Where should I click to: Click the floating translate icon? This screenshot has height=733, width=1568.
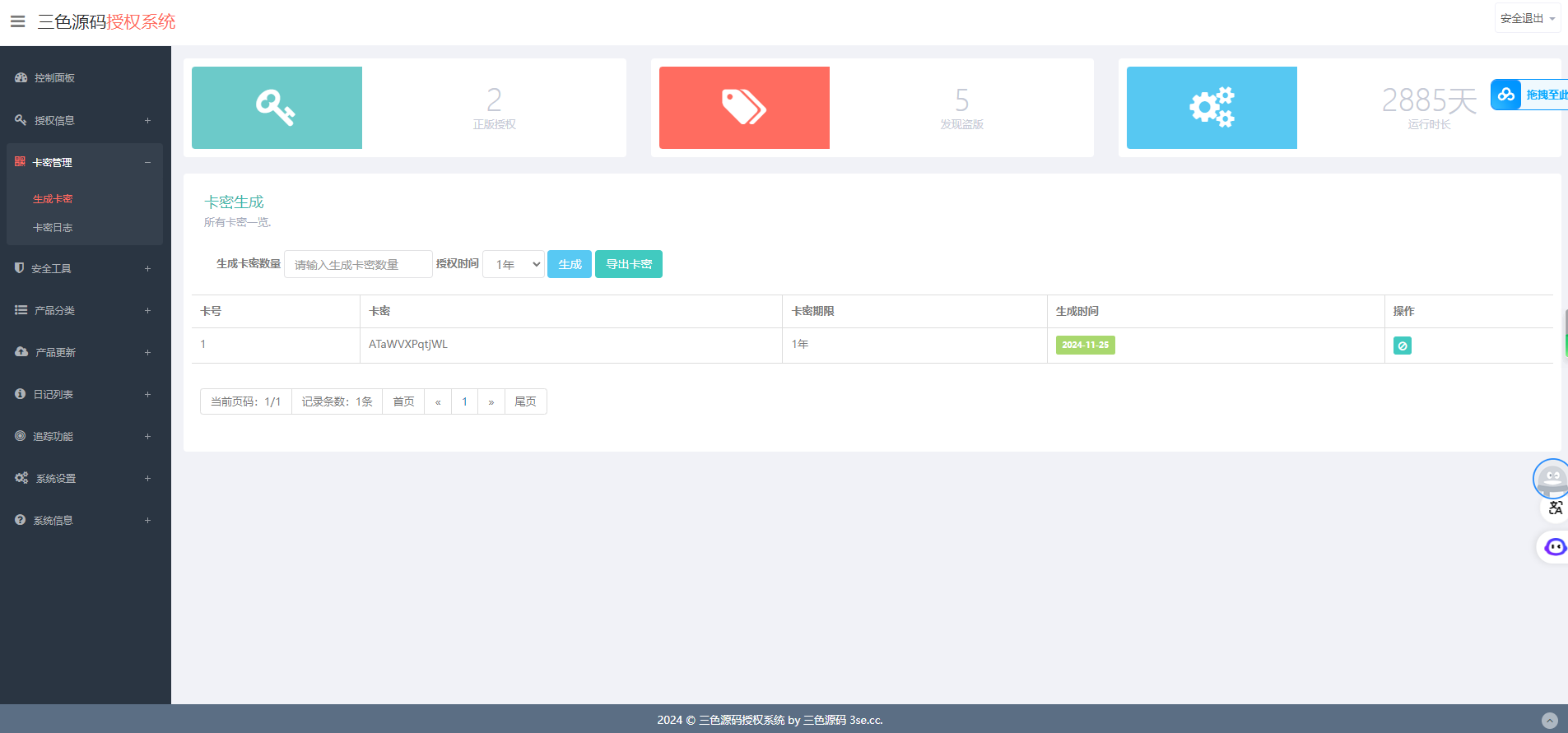1555,508
